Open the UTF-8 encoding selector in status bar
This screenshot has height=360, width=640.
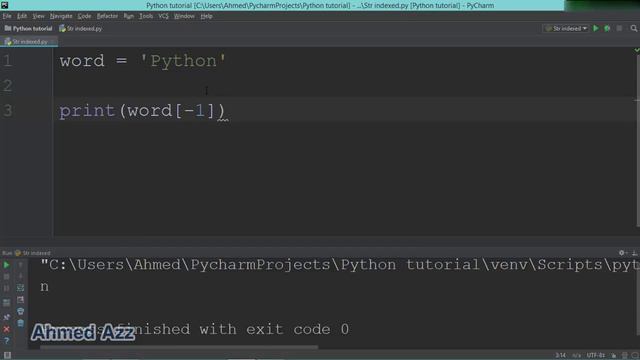click(596, 356)
